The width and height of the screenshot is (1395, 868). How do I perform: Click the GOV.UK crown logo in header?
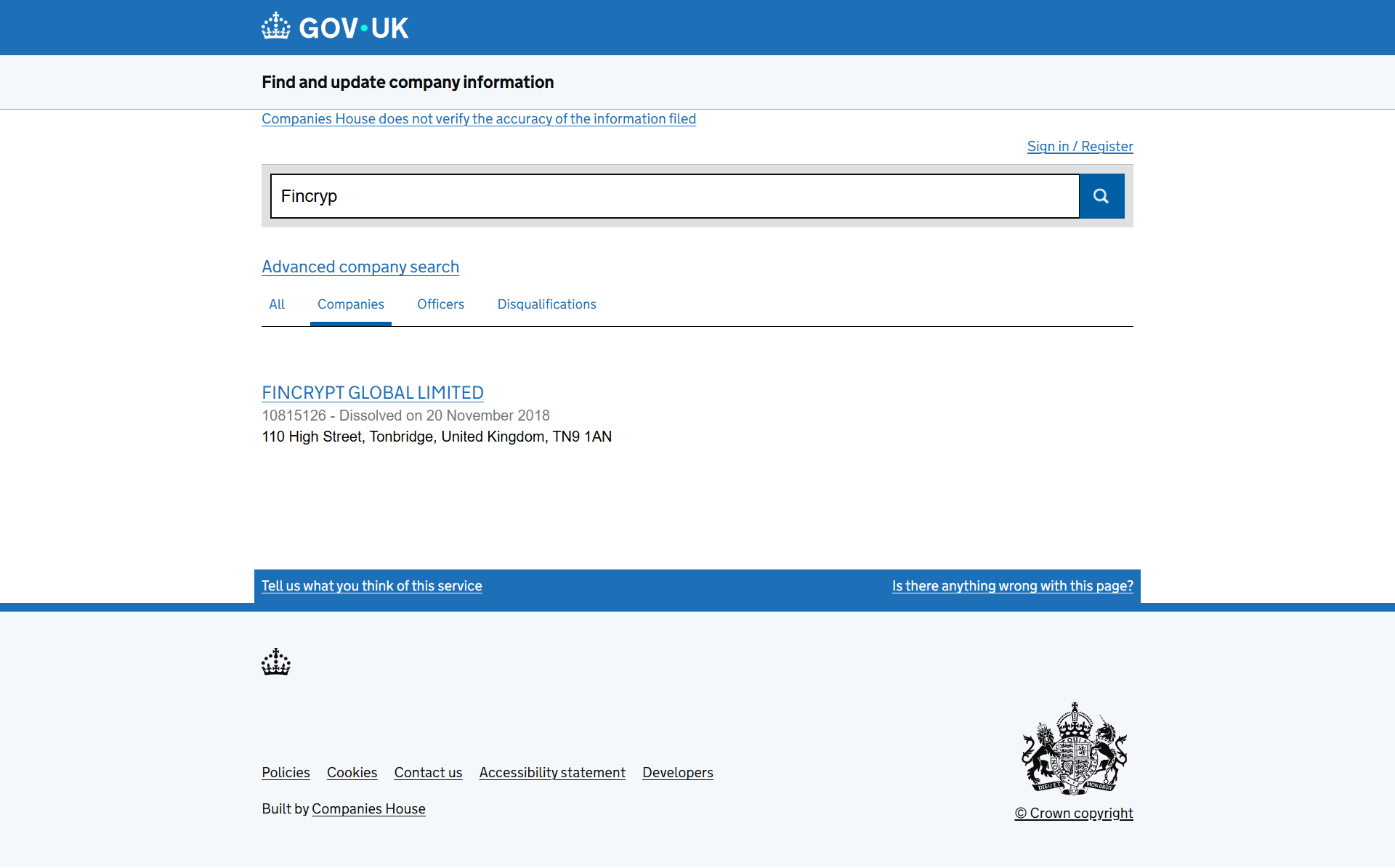point(335,27)
